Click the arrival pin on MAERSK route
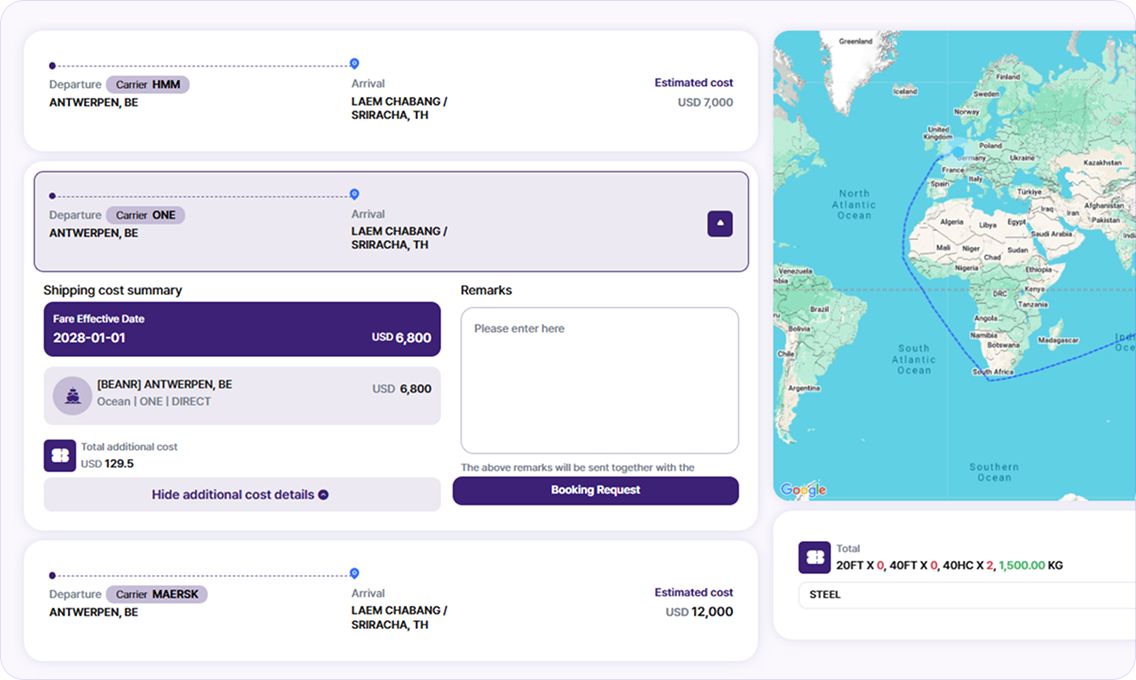Image resolution: width=1136 pixels, height=680 pixels. tap(354, 574)
